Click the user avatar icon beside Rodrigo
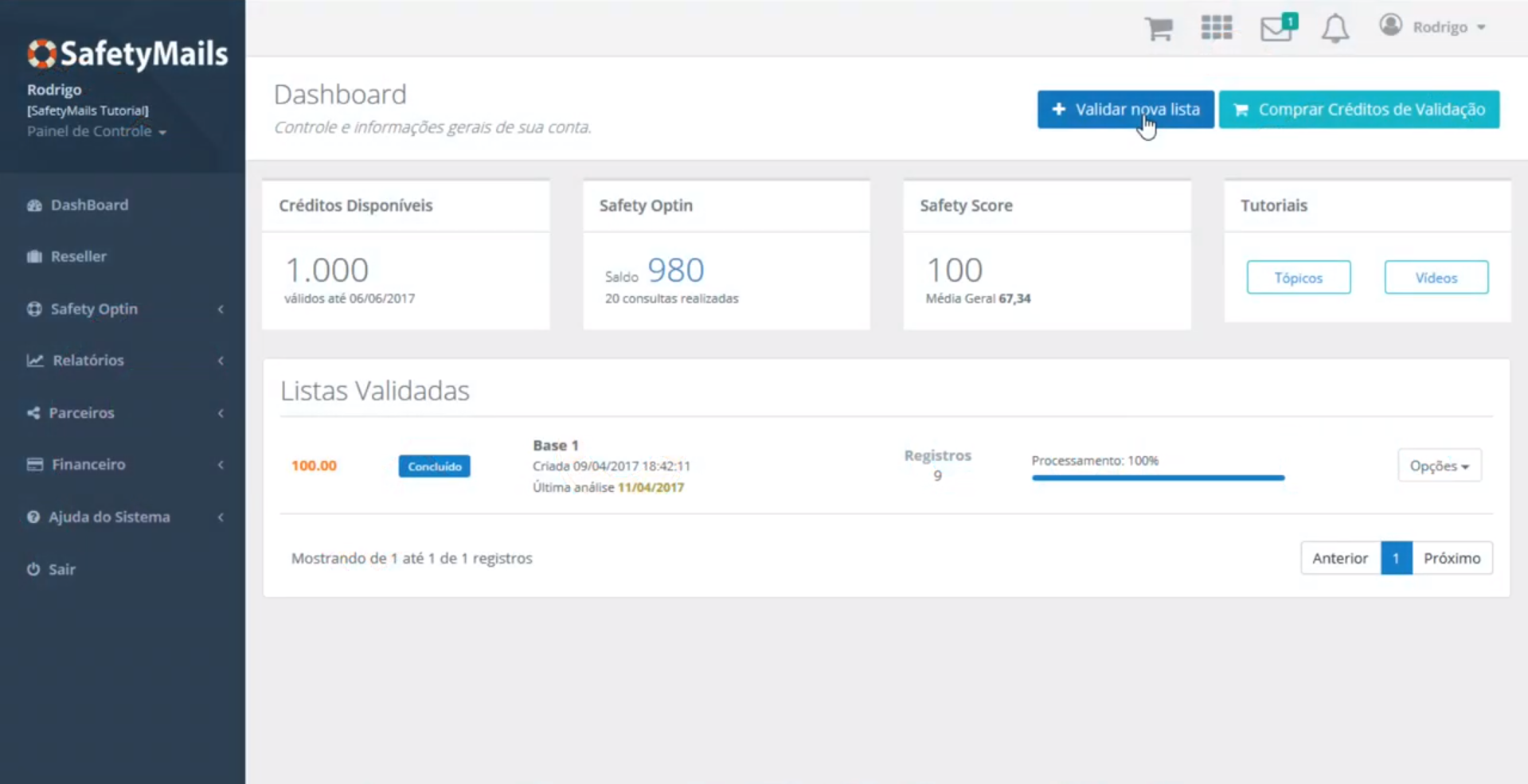The image size is (1528, 784). [1391, 25]
